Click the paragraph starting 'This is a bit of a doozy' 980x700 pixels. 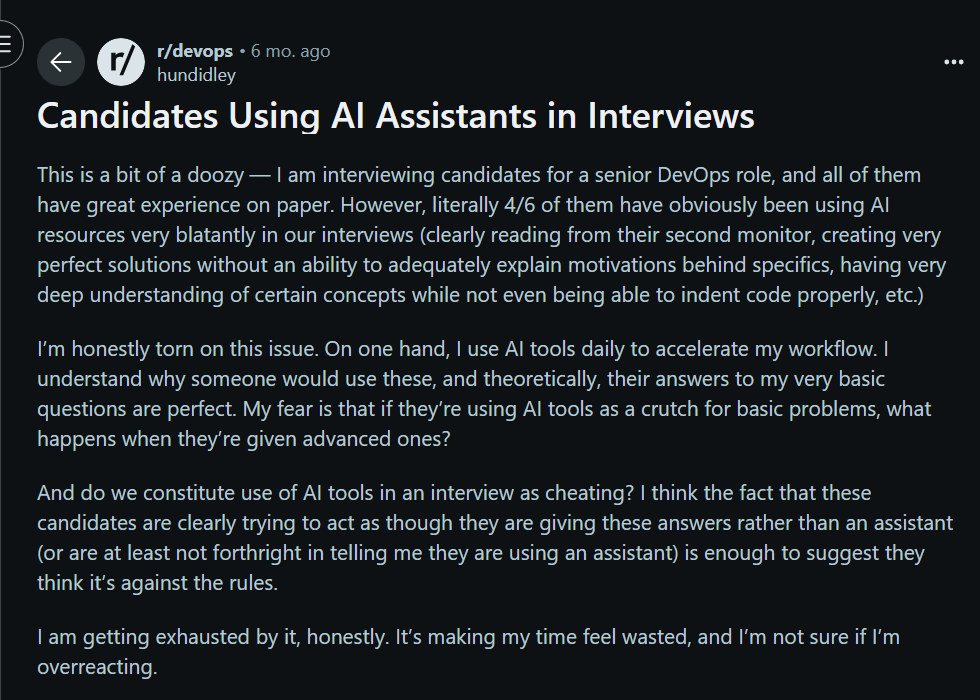point(492,235)
